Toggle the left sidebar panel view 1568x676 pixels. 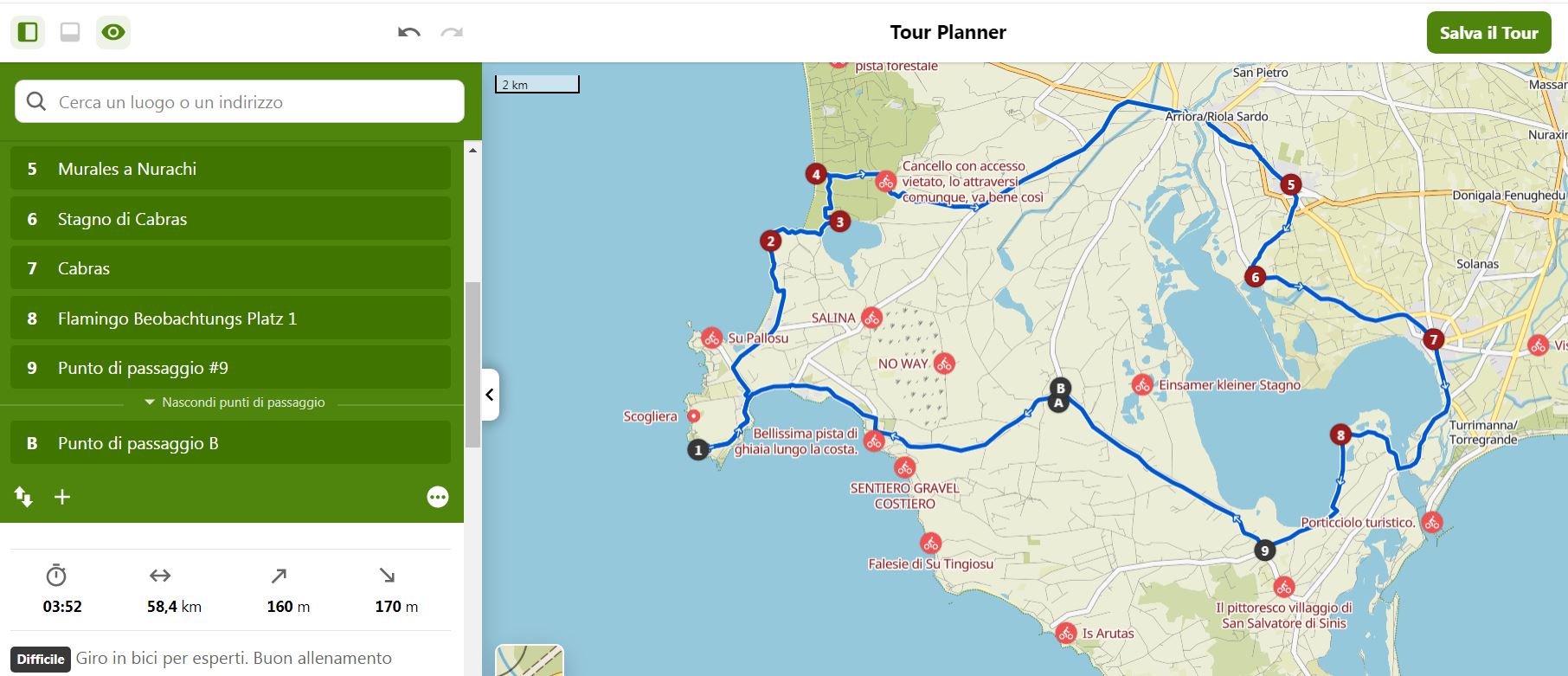click(x=28, y=33)
